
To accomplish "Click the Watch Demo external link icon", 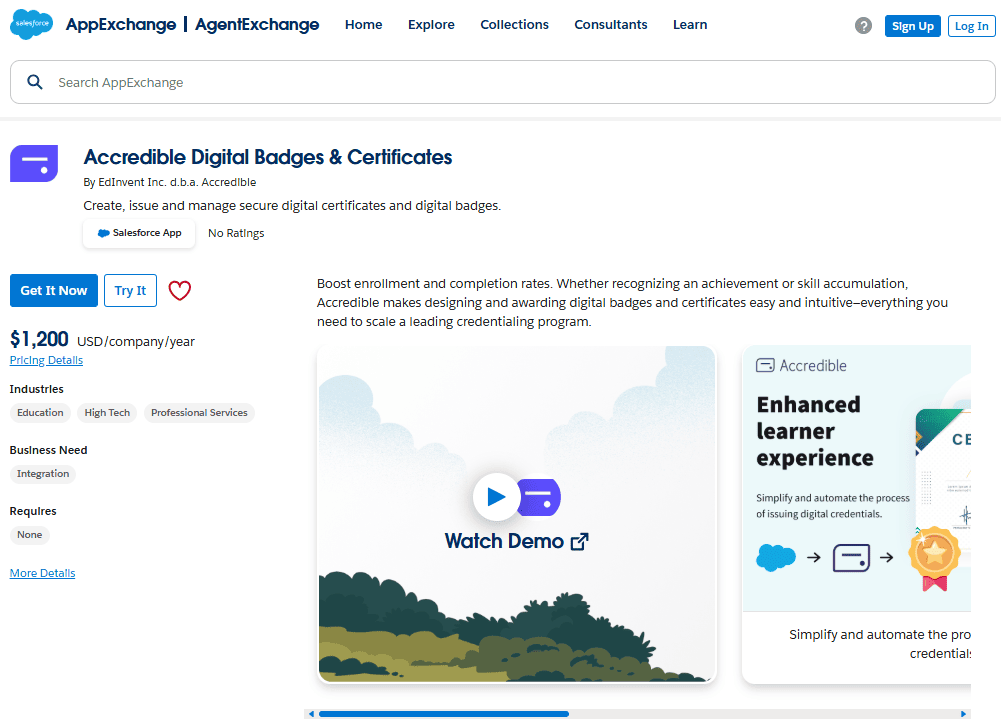I will 579,541.
